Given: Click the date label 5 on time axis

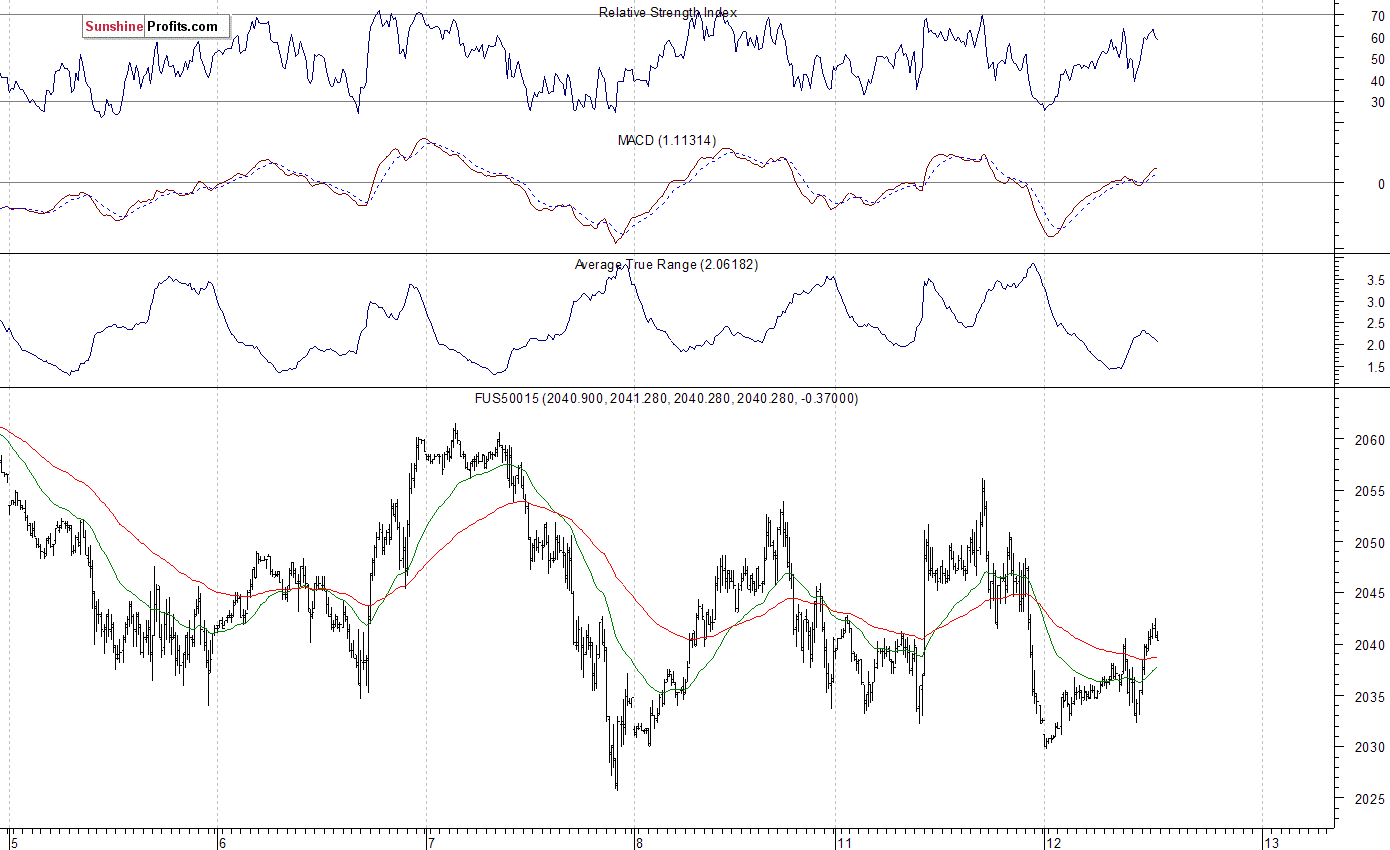Looking at the screenshot, I should 14,843.
